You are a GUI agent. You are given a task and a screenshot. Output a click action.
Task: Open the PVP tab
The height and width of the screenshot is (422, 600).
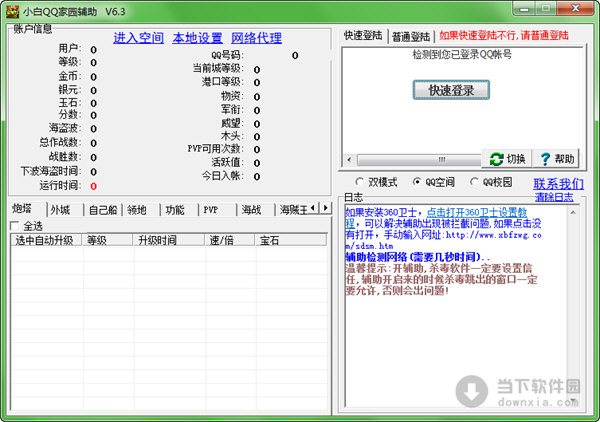point(217,210)
